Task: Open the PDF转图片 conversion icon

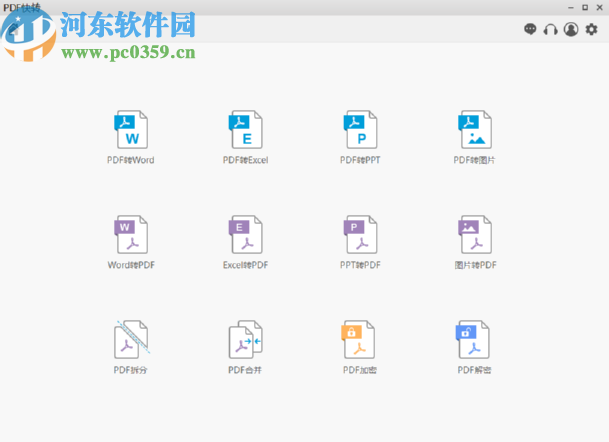Action: (475, 130)
